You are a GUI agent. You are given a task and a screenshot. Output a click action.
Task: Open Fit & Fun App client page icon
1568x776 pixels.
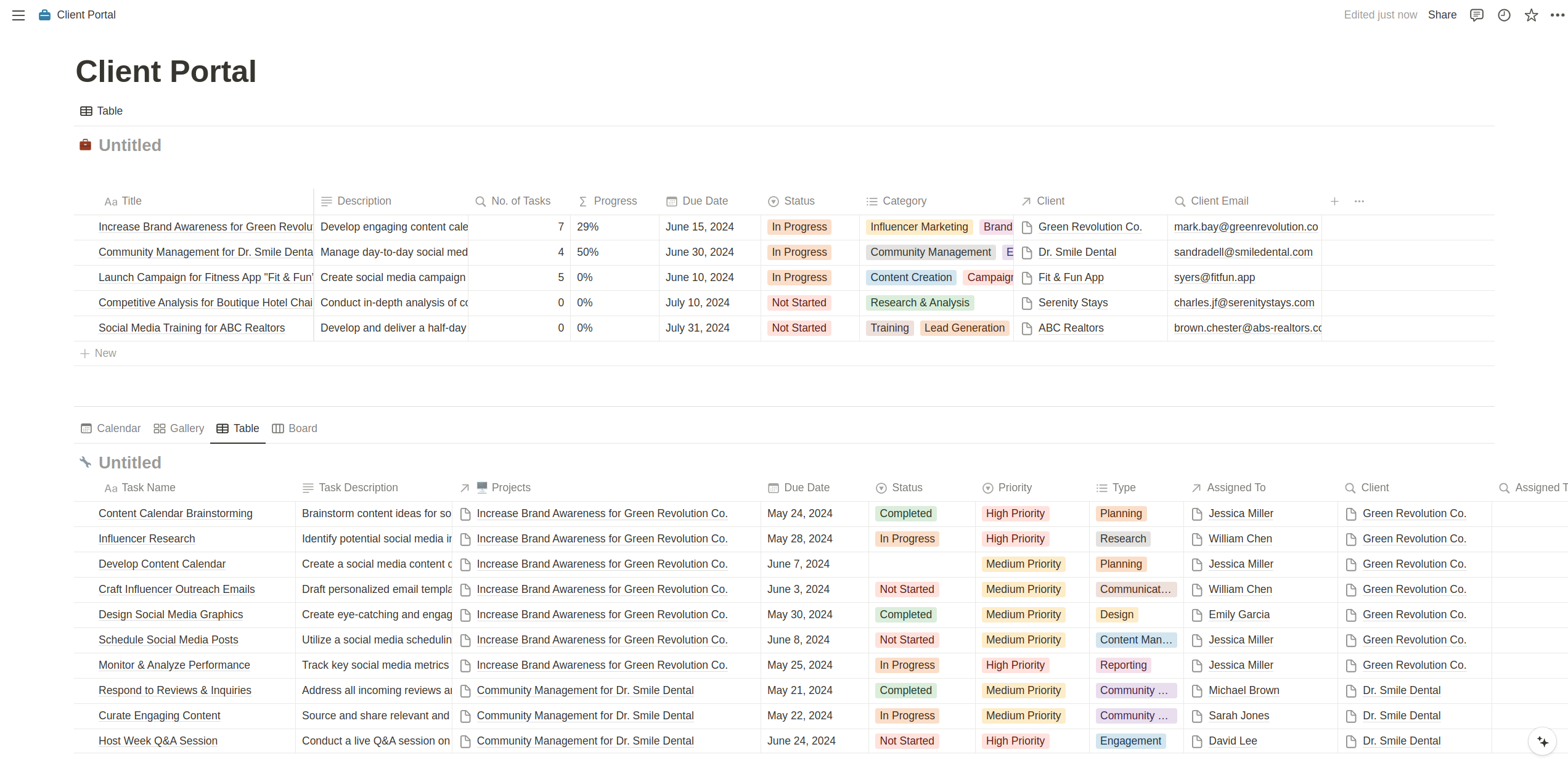(1027, 278)
